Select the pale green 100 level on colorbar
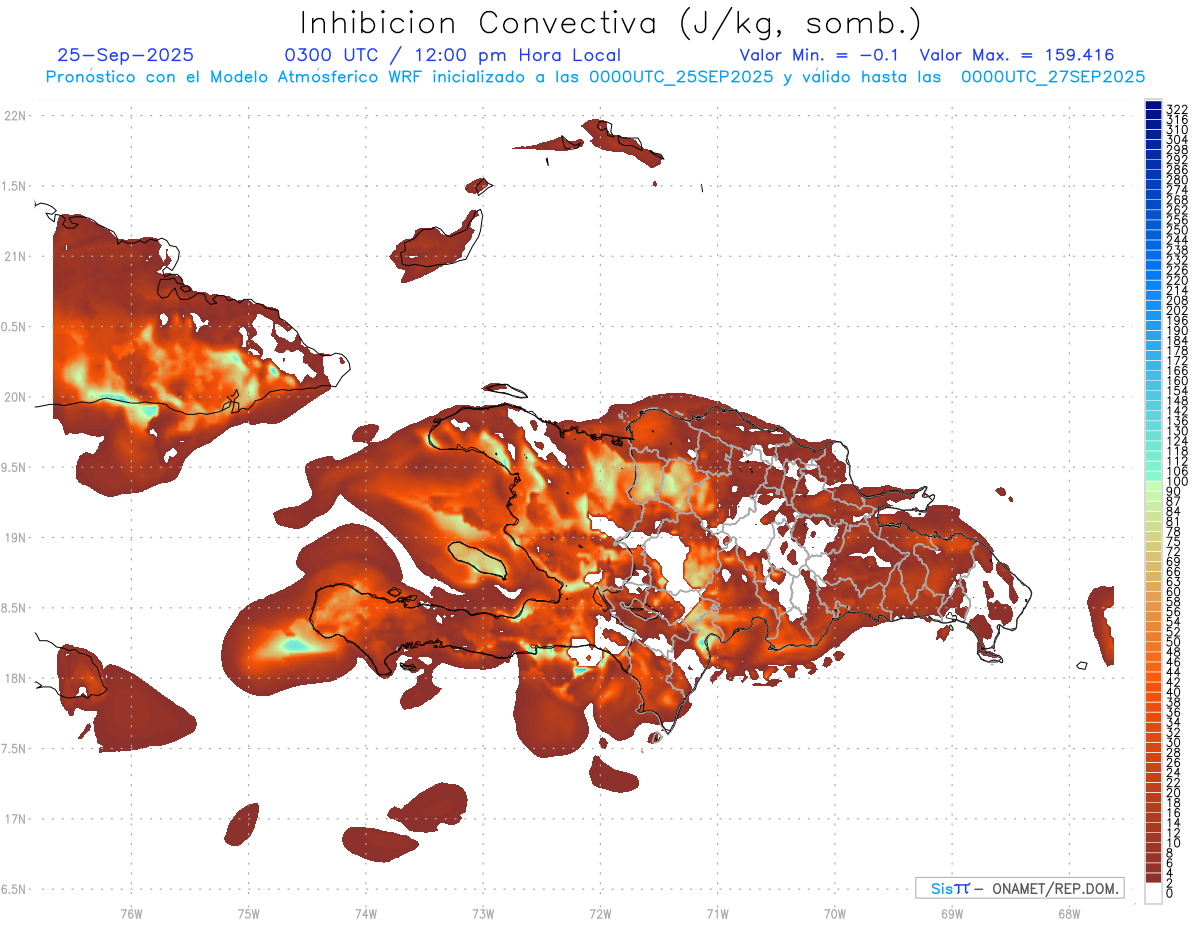 1153,483
